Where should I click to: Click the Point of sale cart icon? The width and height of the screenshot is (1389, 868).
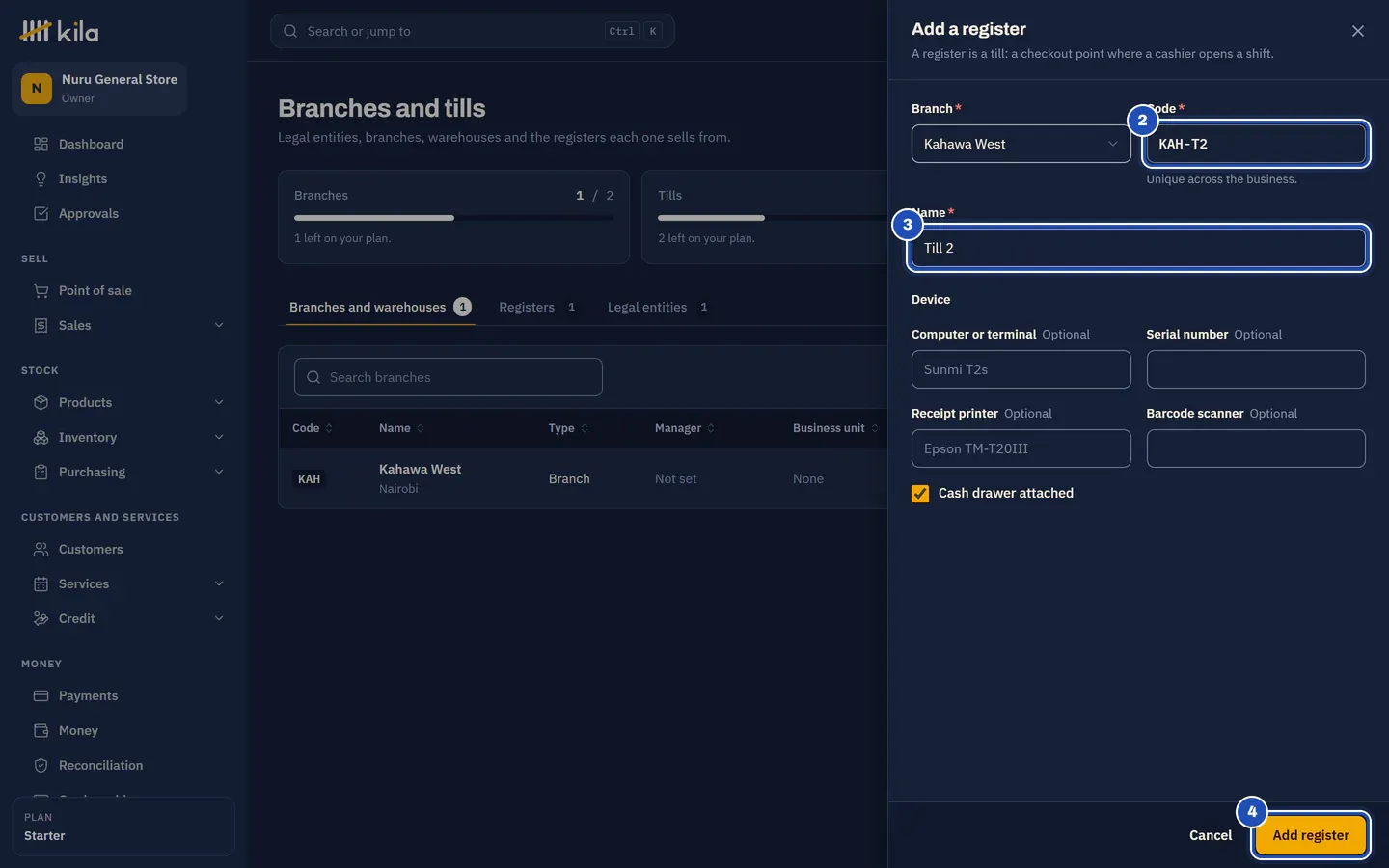point(41,291)
